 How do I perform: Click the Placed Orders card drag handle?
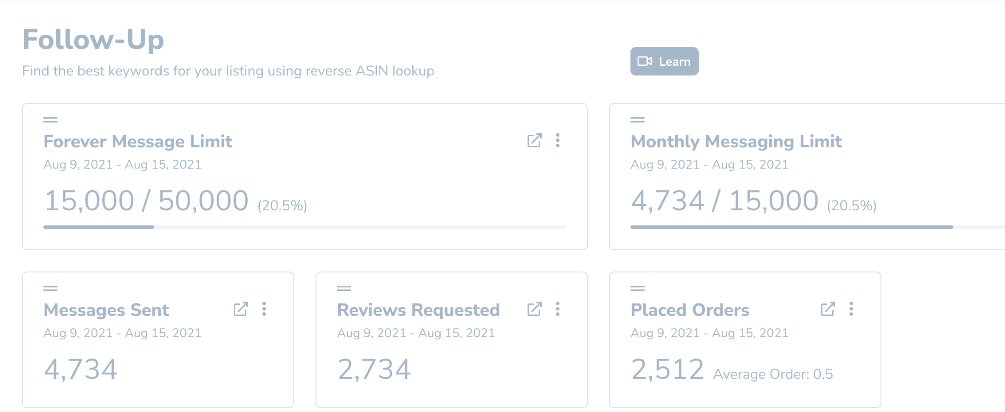[637, 288]
